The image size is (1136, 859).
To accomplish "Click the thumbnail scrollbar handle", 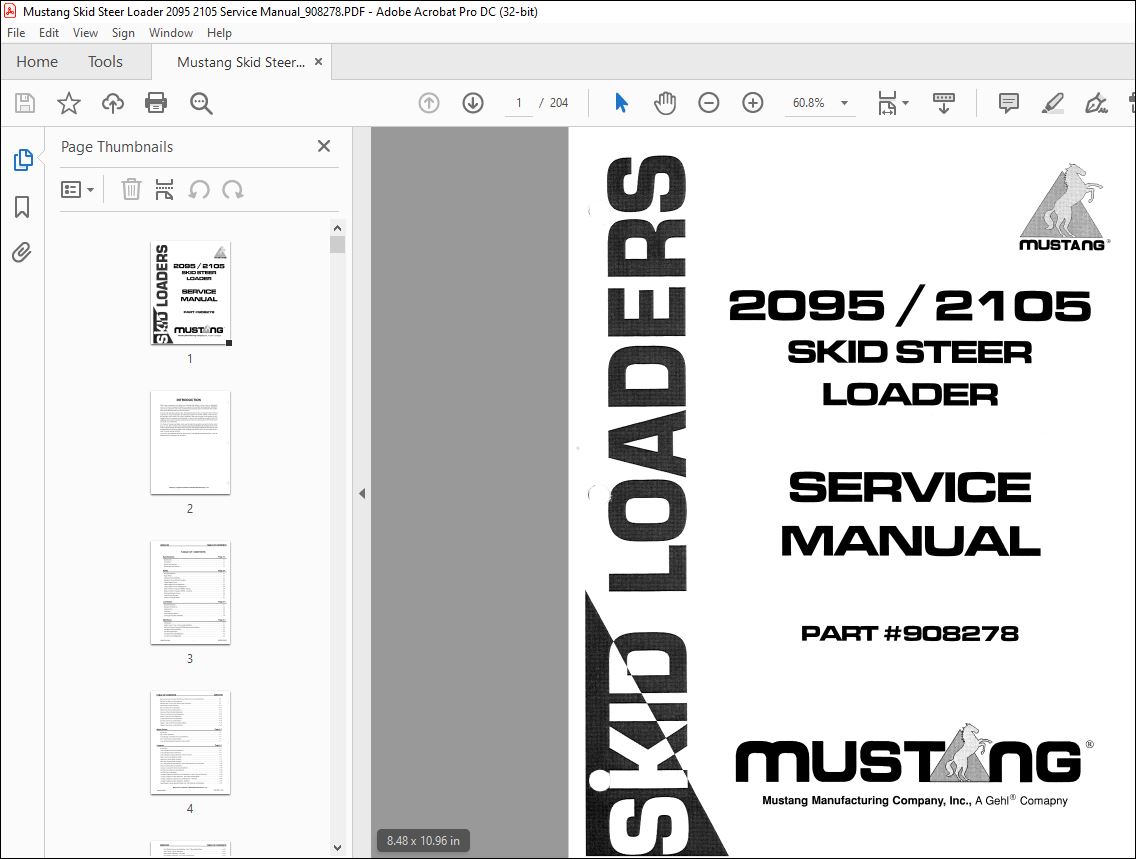I will tap(337, 244).
